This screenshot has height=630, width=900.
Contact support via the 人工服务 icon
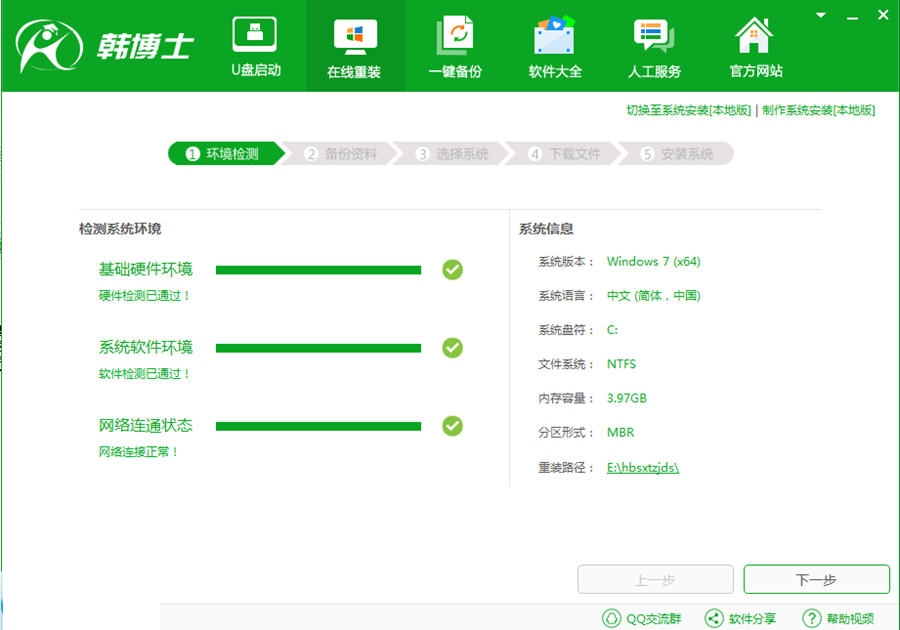tap(655, 36)
